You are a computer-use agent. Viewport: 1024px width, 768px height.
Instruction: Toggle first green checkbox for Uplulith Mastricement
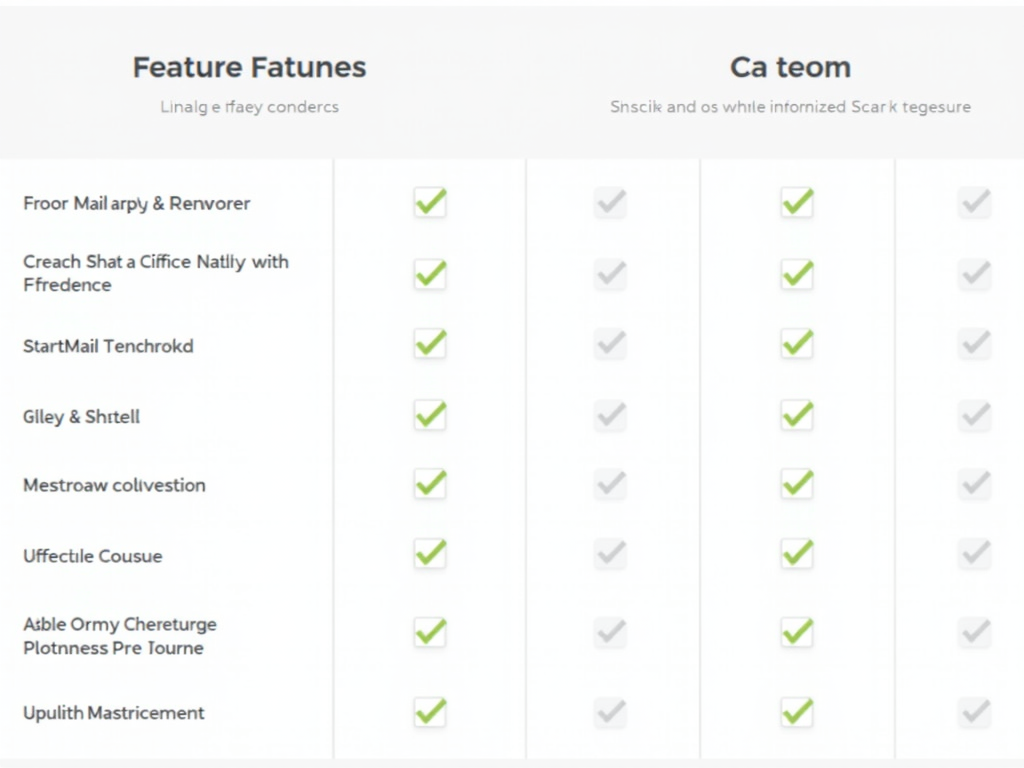tap(430, 712)
